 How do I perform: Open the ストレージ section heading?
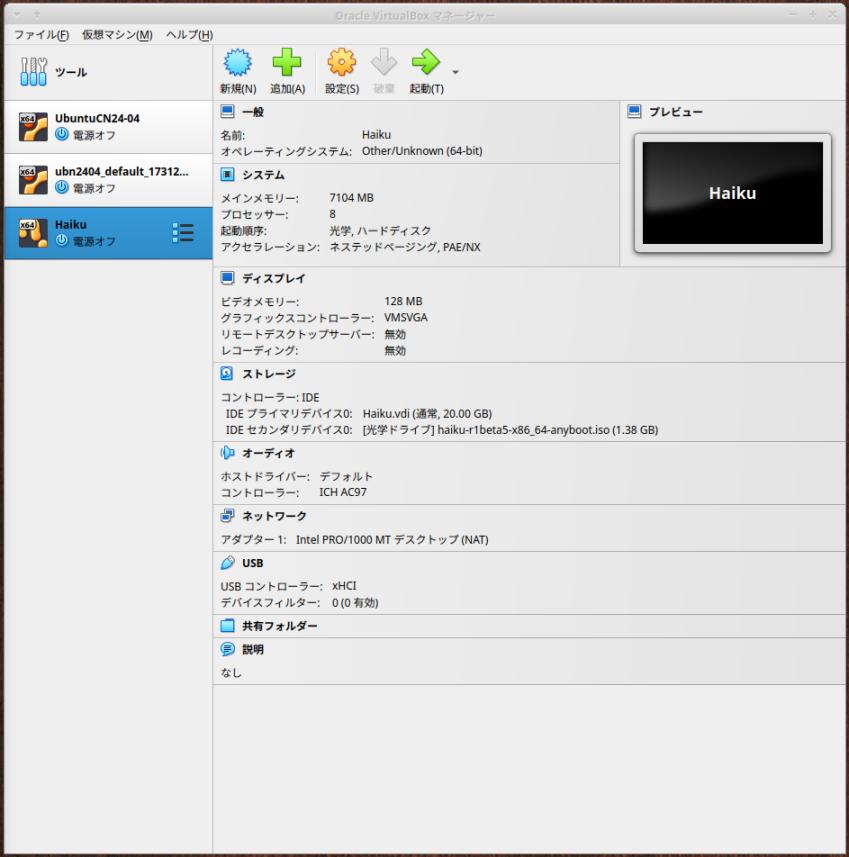(x=269, y=374)
